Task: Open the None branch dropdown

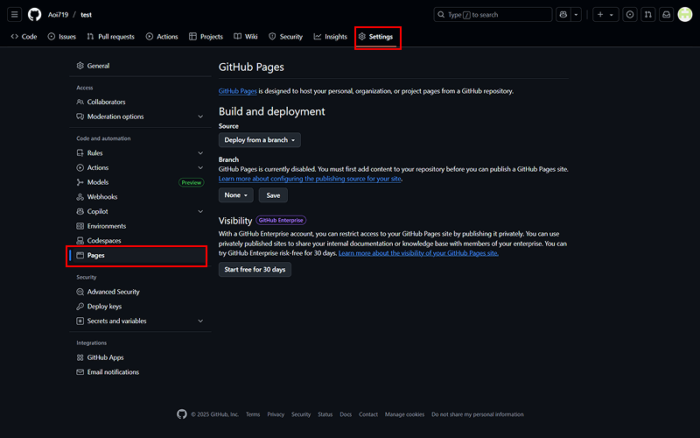Action: click(x=236, y=195)
